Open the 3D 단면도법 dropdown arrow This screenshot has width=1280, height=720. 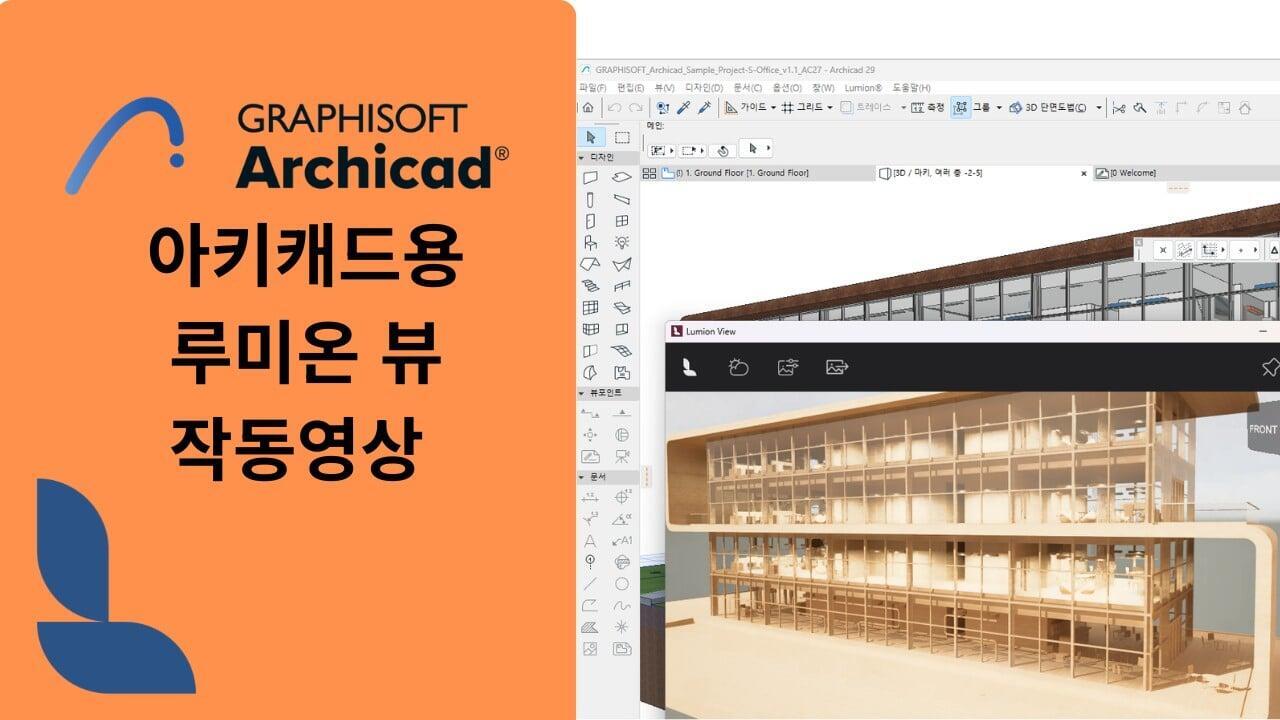pyautogui.click(x=1098, y=108)
